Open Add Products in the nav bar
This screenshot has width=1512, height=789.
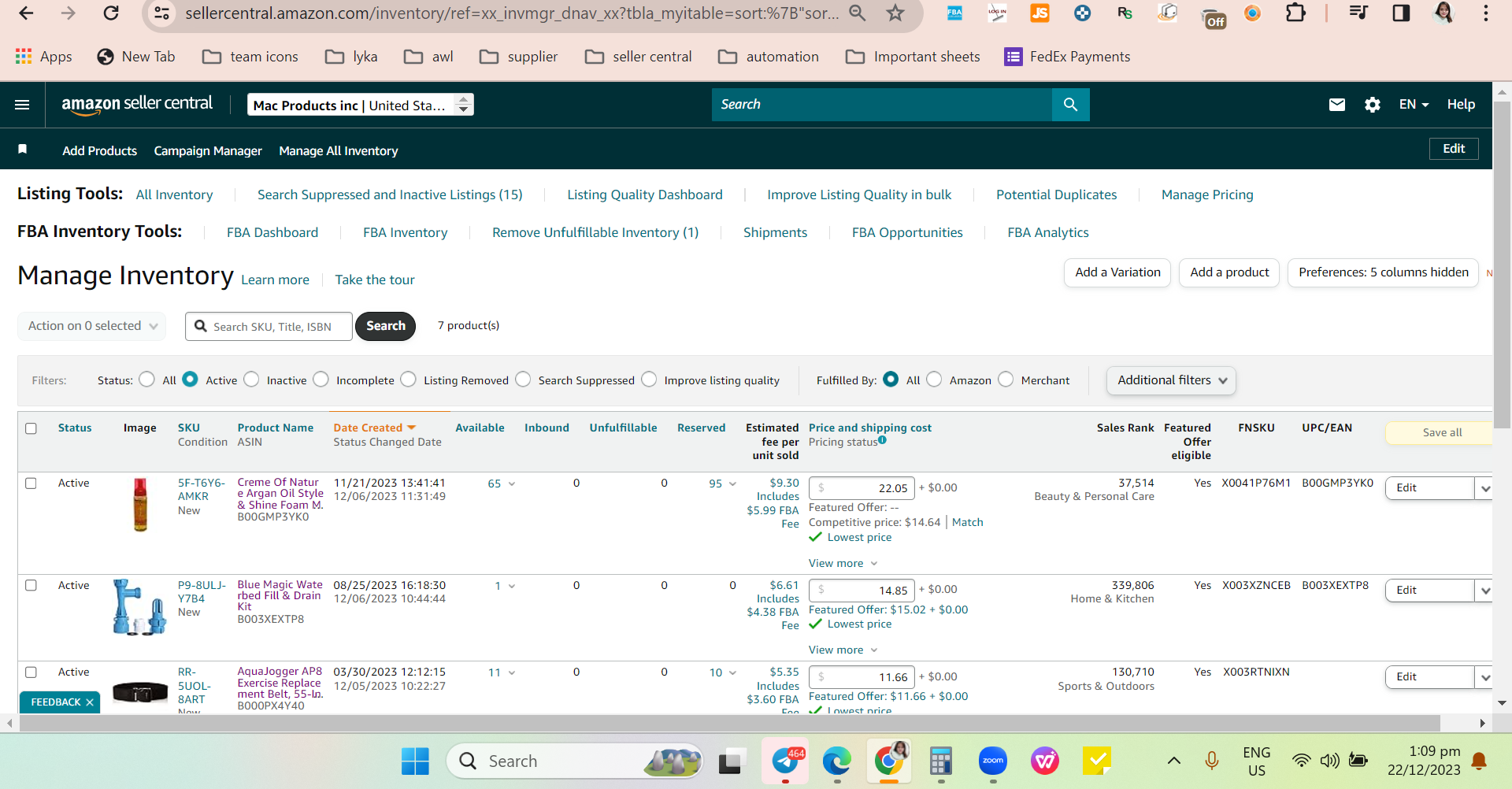100,150
